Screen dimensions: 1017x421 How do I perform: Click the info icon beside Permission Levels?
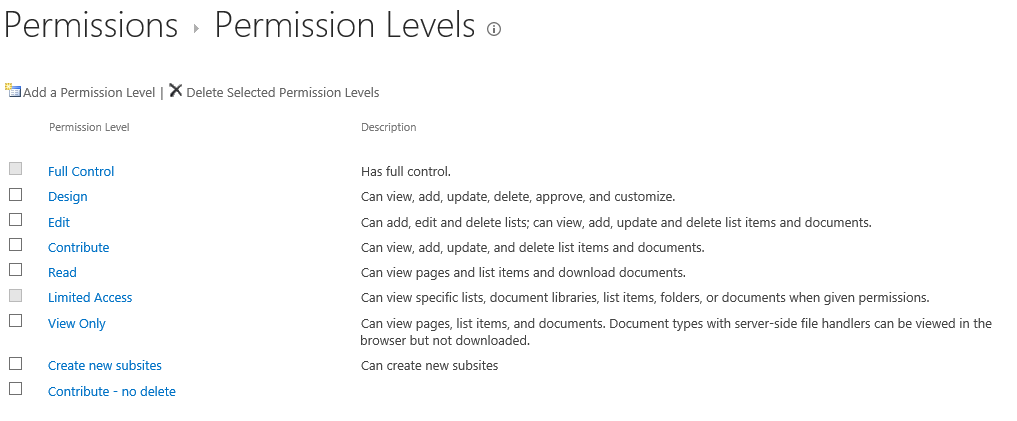493,30
